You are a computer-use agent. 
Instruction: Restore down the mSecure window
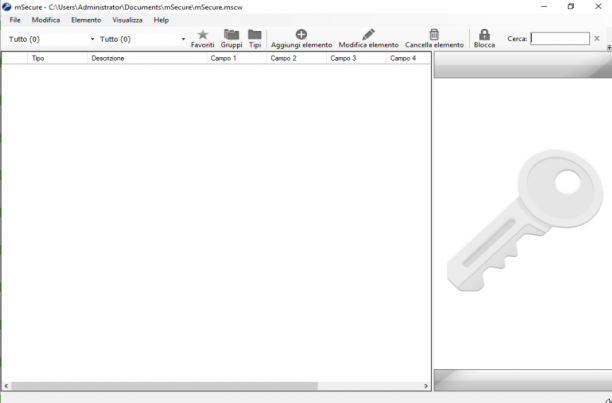click(x=571, y=7)
